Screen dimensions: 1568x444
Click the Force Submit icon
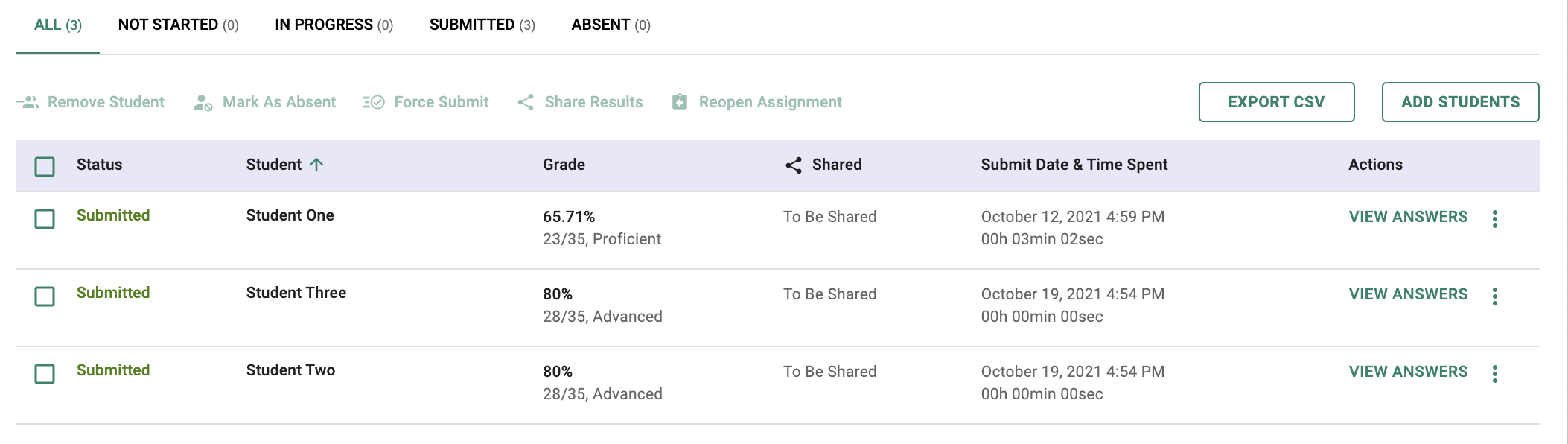coord(374,102)
